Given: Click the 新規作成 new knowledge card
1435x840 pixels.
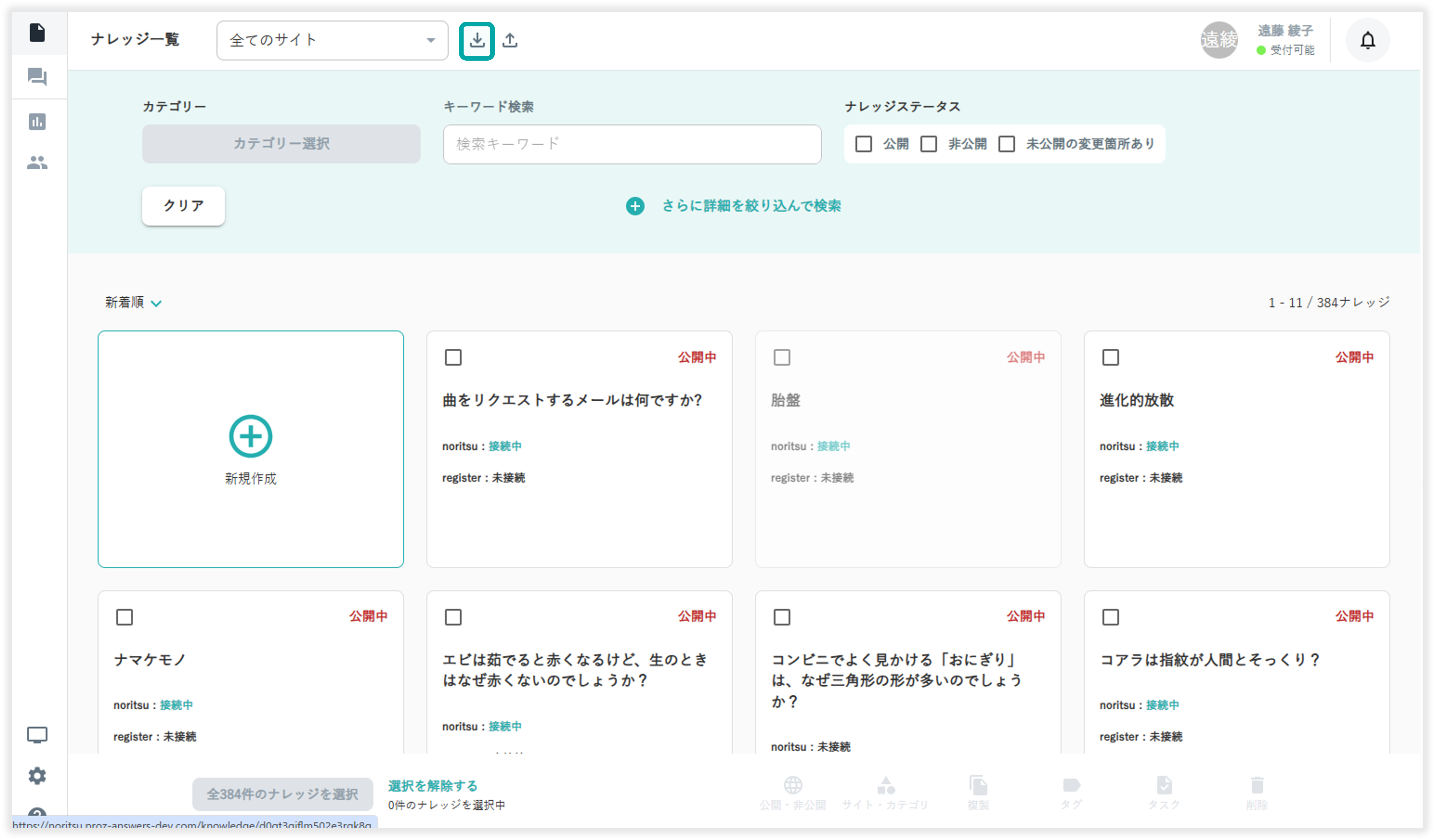Looking at the screenshot, I should click(x=251, y=449).
